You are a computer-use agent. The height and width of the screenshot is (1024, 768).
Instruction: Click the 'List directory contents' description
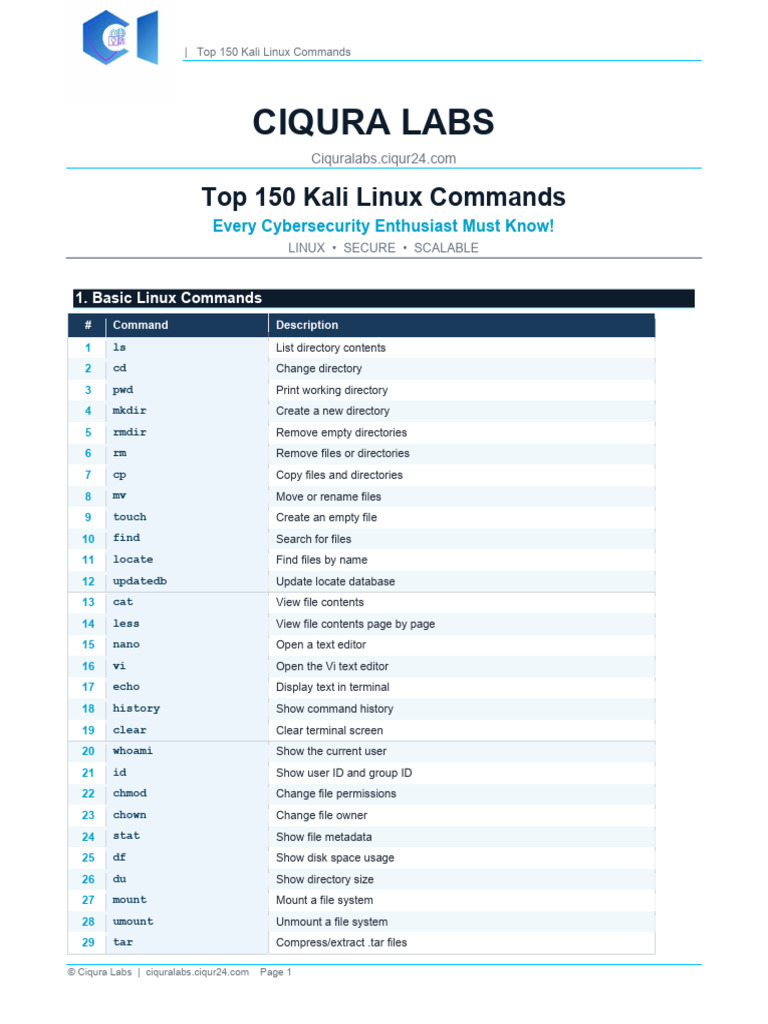[330, 348]
